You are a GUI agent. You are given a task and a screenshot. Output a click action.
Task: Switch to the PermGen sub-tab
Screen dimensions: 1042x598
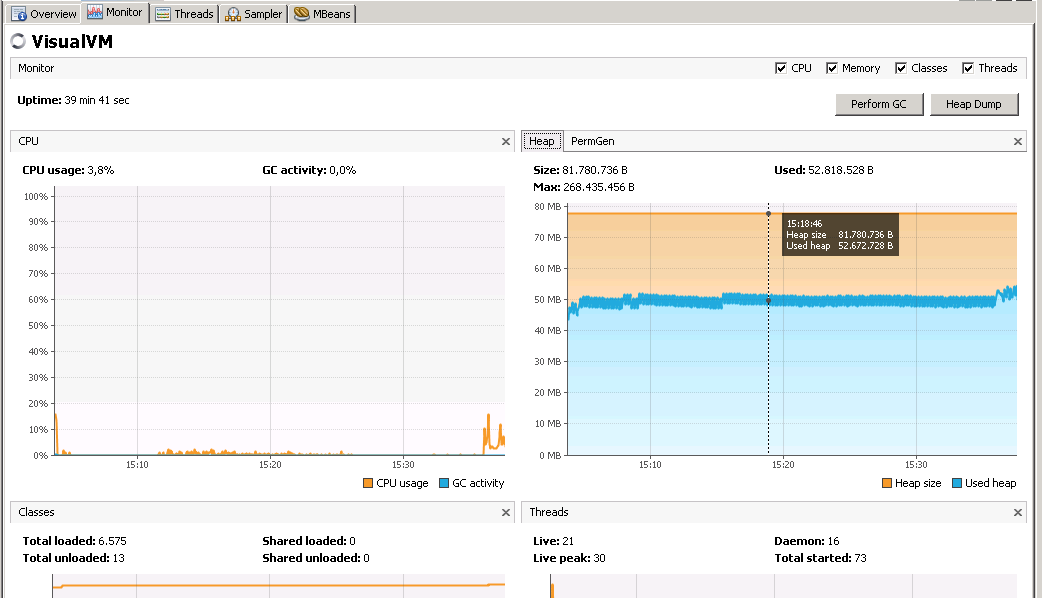[592, 141]
